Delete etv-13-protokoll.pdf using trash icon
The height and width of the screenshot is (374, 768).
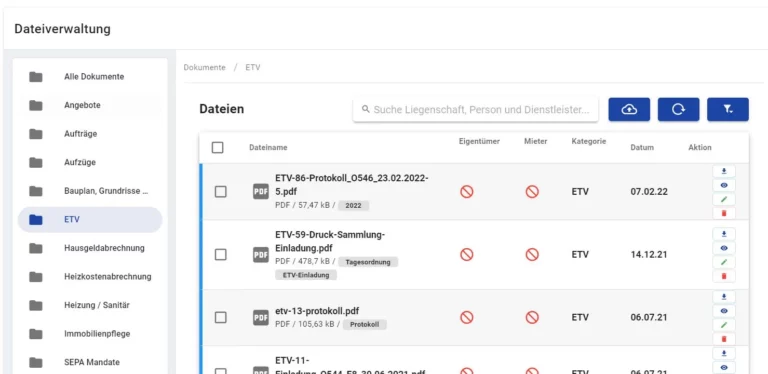point(724,339)
